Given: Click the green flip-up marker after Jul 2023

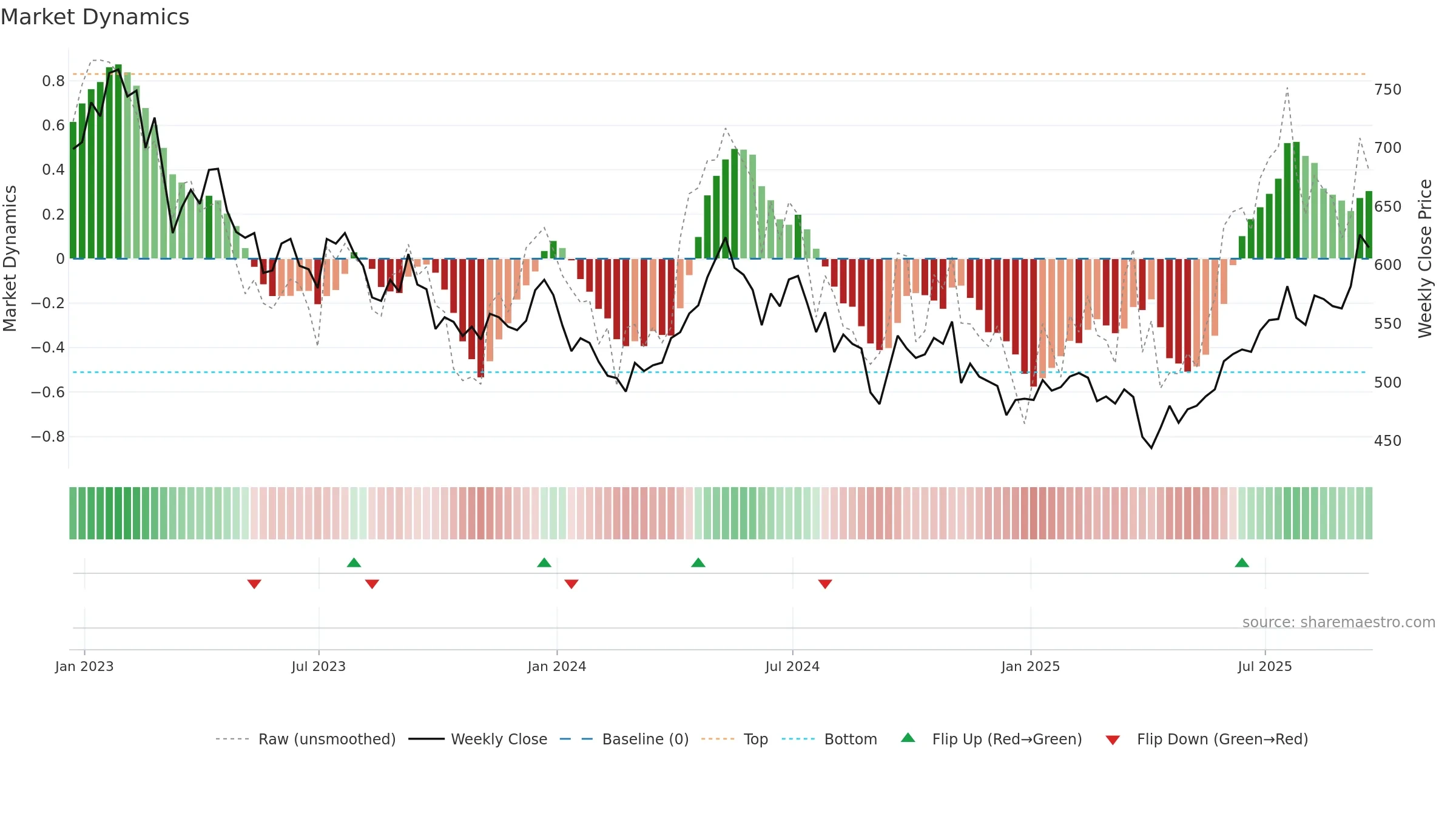Looking at the screenshot, I should point(354,562).
